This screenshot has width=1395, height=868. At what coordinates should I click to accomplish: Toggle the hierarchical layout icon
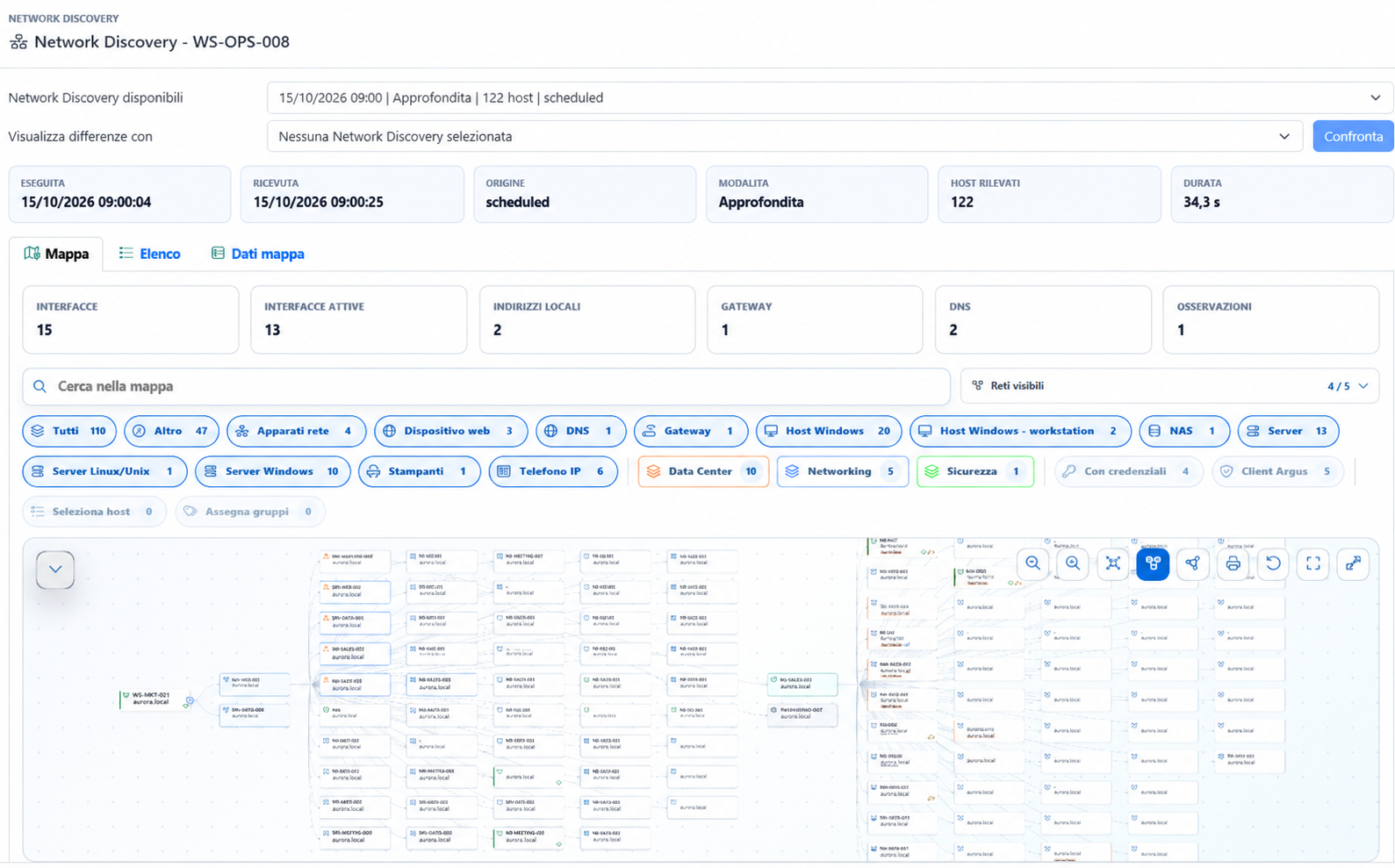1153,563
